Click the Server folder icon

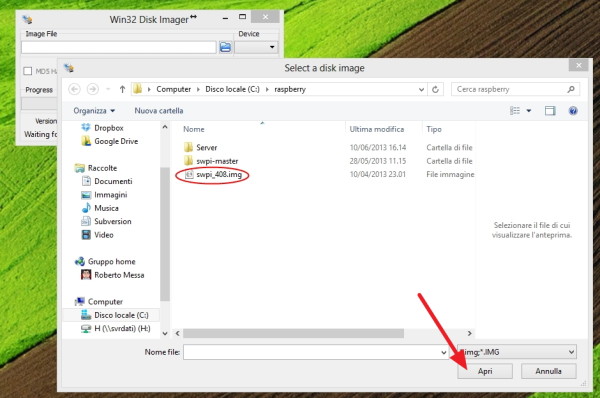[x=188, y=147]
